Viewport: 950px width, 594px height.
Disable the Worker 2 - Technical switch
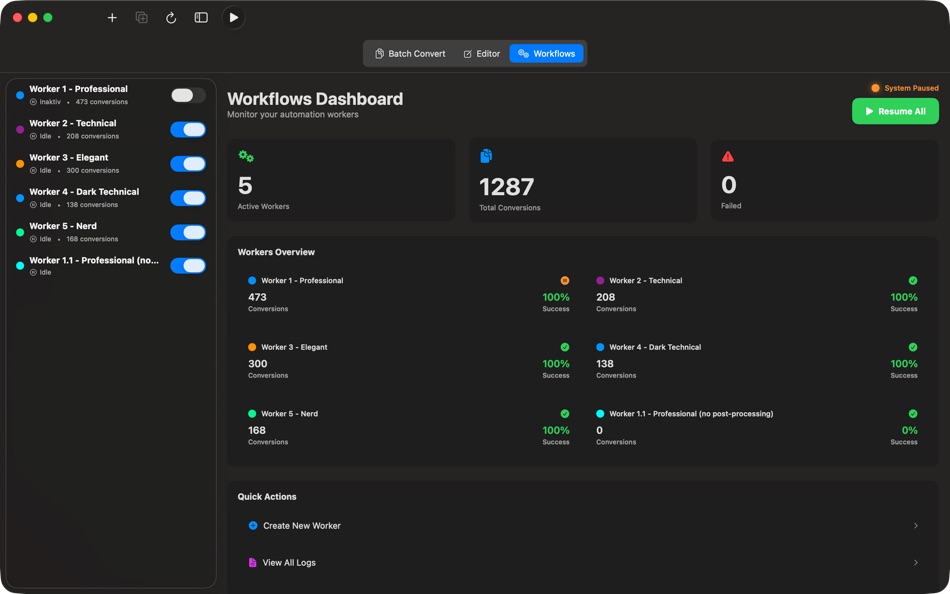[188, 129]
